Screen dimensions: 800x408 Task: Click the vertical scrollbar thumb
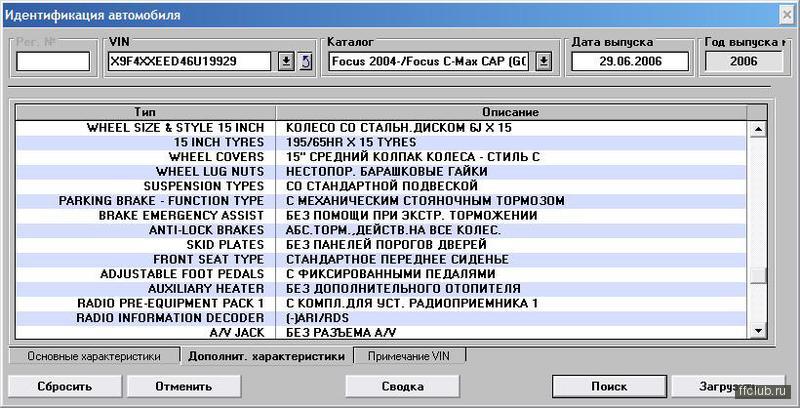pos(758,276)
